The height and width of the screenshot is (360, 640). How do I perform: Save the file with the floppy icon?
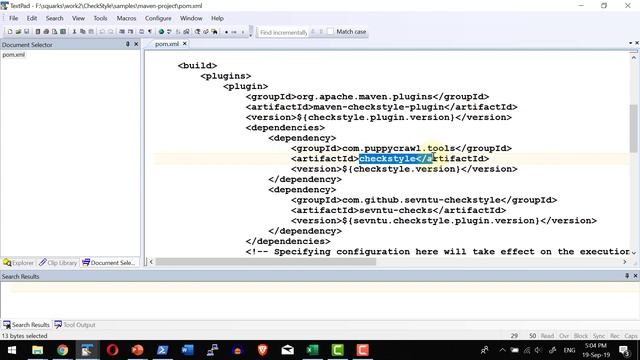pyautogui.click(x=27, y=31)
